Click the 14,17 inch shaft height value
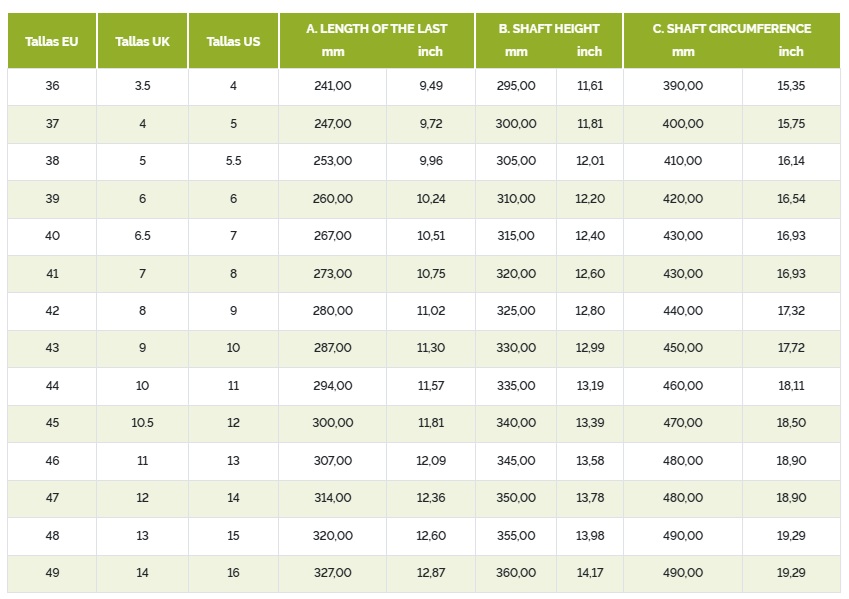849x599 pixels. click(590, 573)
